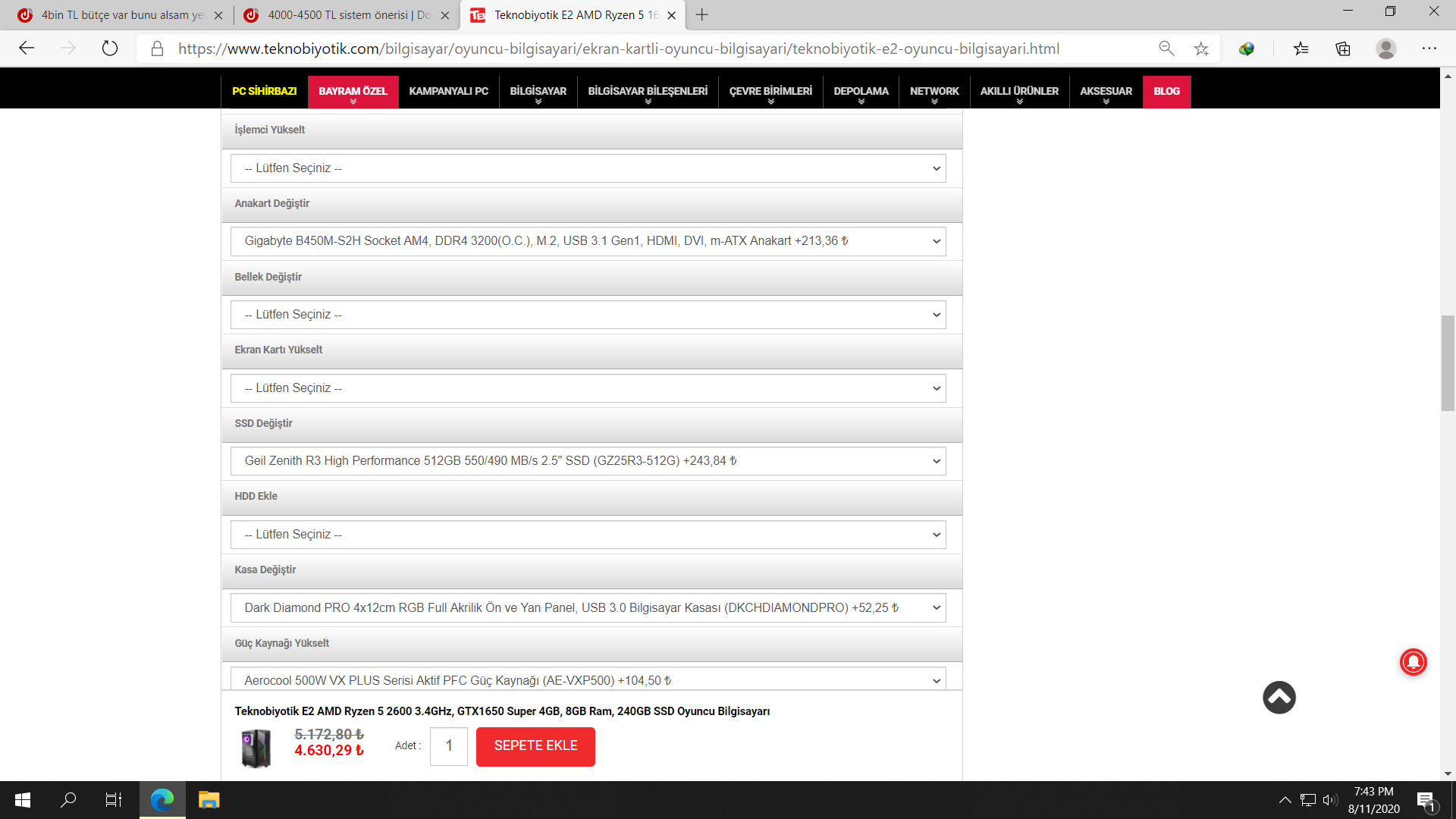Expand the BİLGİSAYAR BİLEŞENLERİ menu
This screenshot has height=819, width=1456.
point(648,92)
